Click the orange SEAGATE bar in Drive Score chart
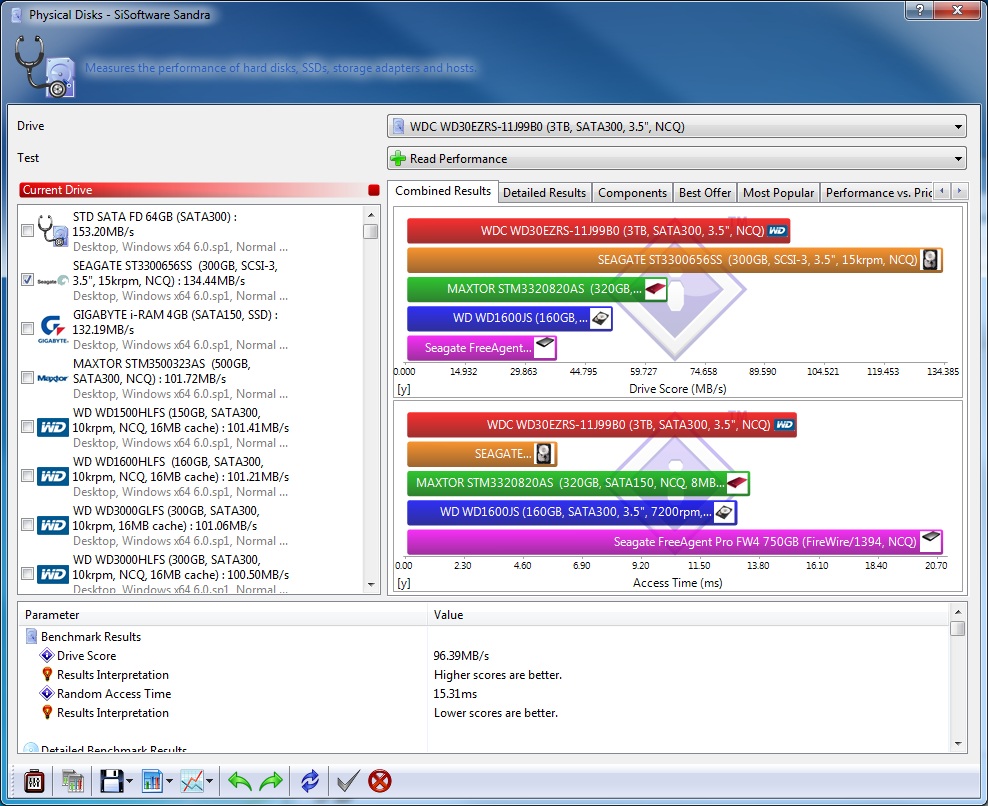This screenshot has width=988, height=806. 675,260
